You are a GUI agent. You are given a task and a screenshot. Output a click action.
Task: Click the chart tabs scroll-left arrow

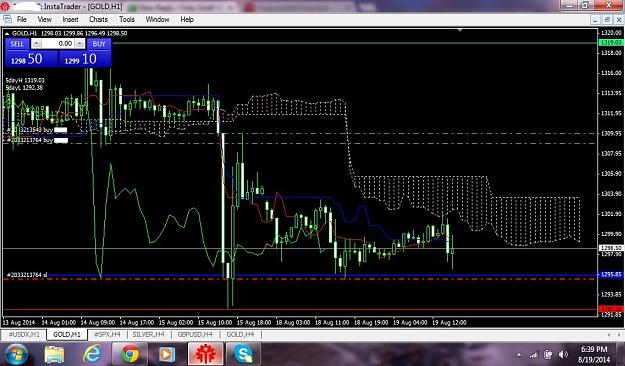pos(609,335)
